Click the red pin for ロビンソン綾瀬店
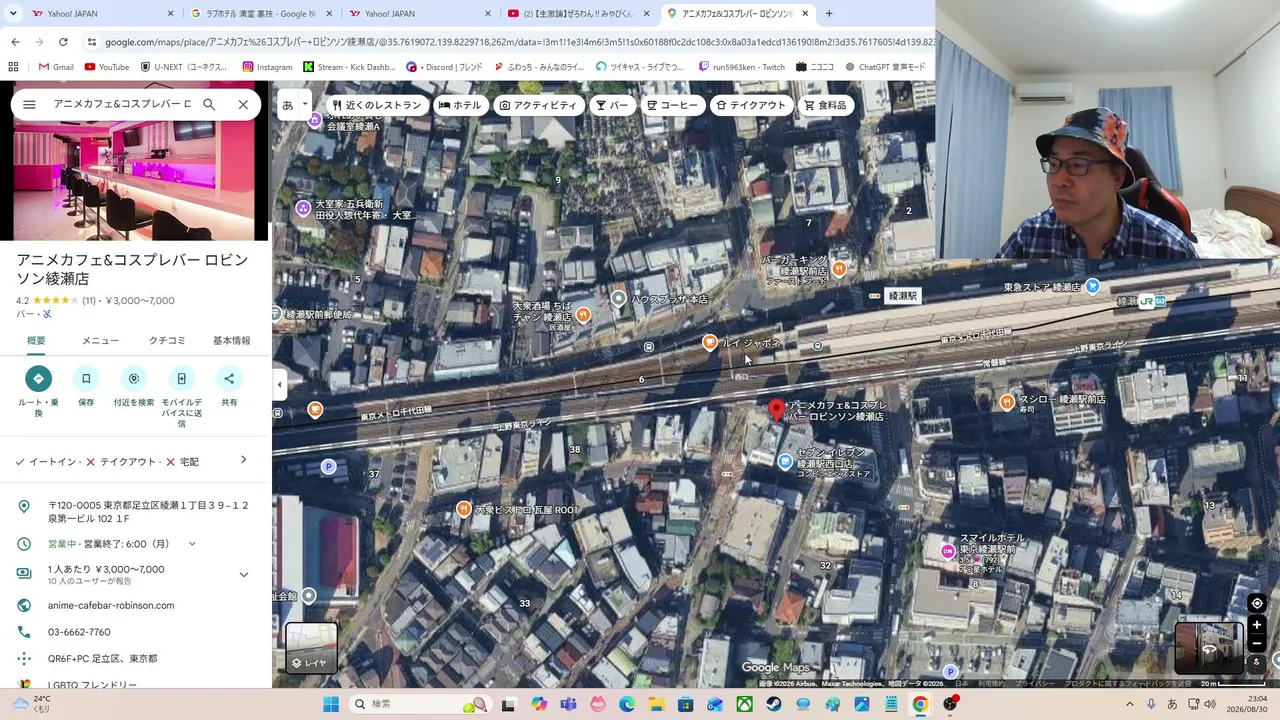This screenshot has width=1280, height=720. click(x=776, y=409)
